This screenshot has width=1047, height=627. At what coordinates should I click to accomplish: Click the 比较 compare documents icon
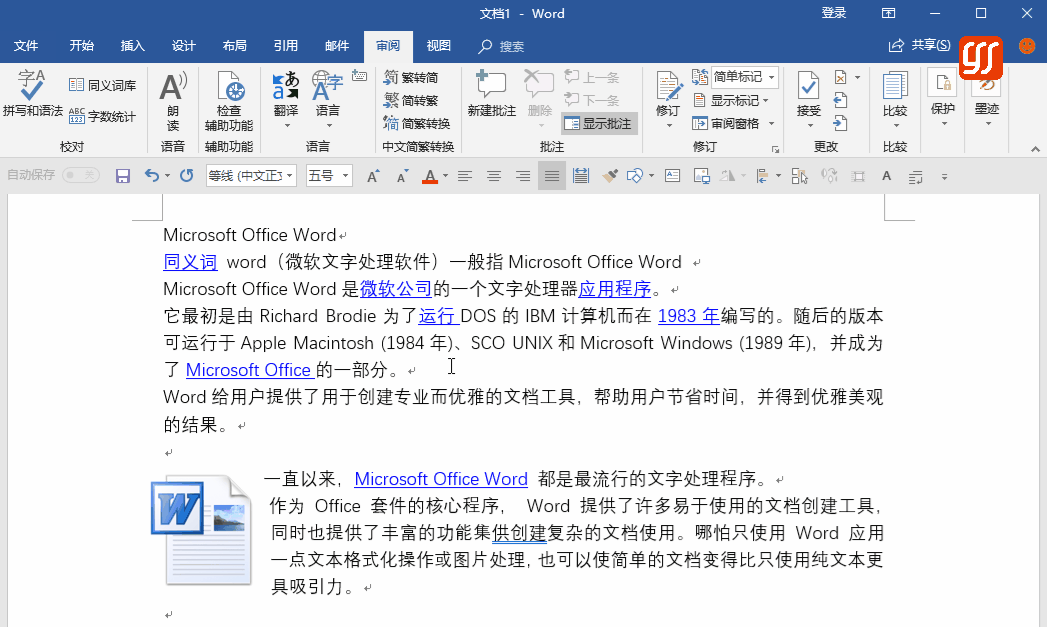[x=895, y=85]
